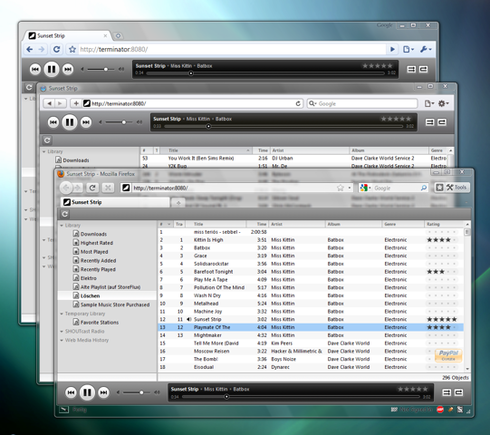Viewport: 490px width, 435px height.
Task: Open gear settings menu in Safari window
Action: click(443, 104)
